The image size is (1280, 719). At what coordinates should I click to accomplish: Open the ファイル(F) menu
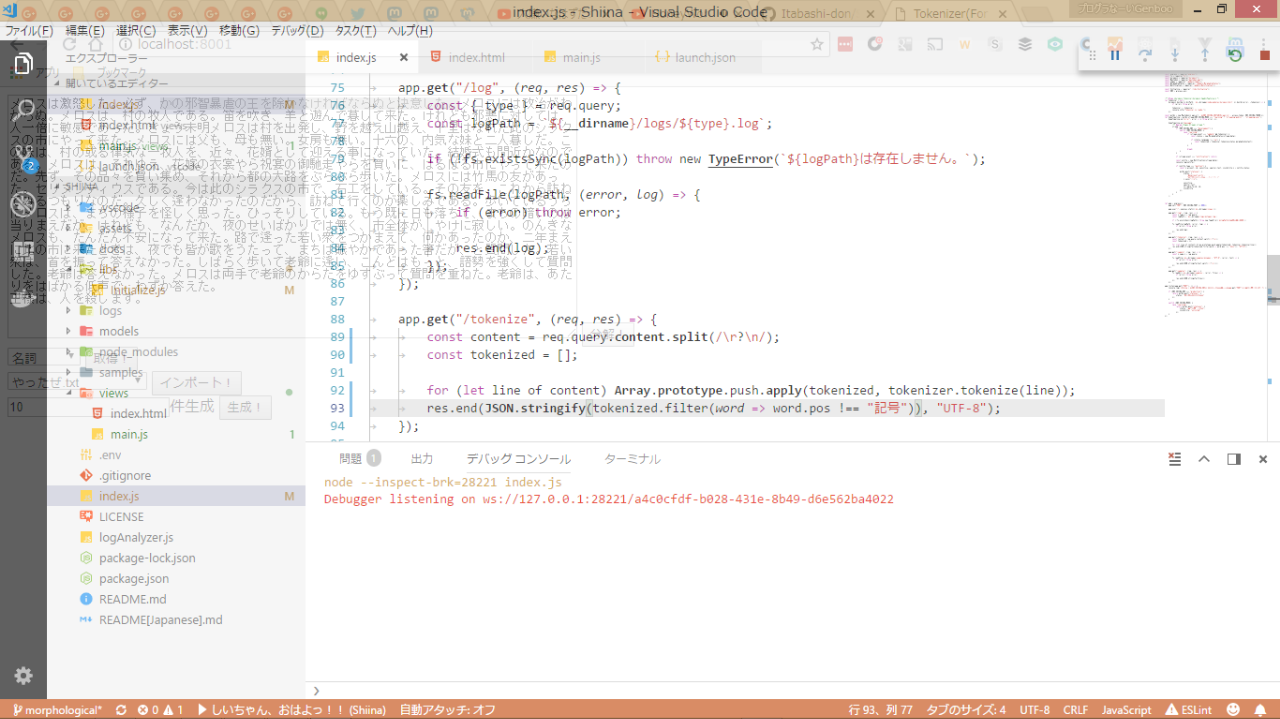[29, 31]
